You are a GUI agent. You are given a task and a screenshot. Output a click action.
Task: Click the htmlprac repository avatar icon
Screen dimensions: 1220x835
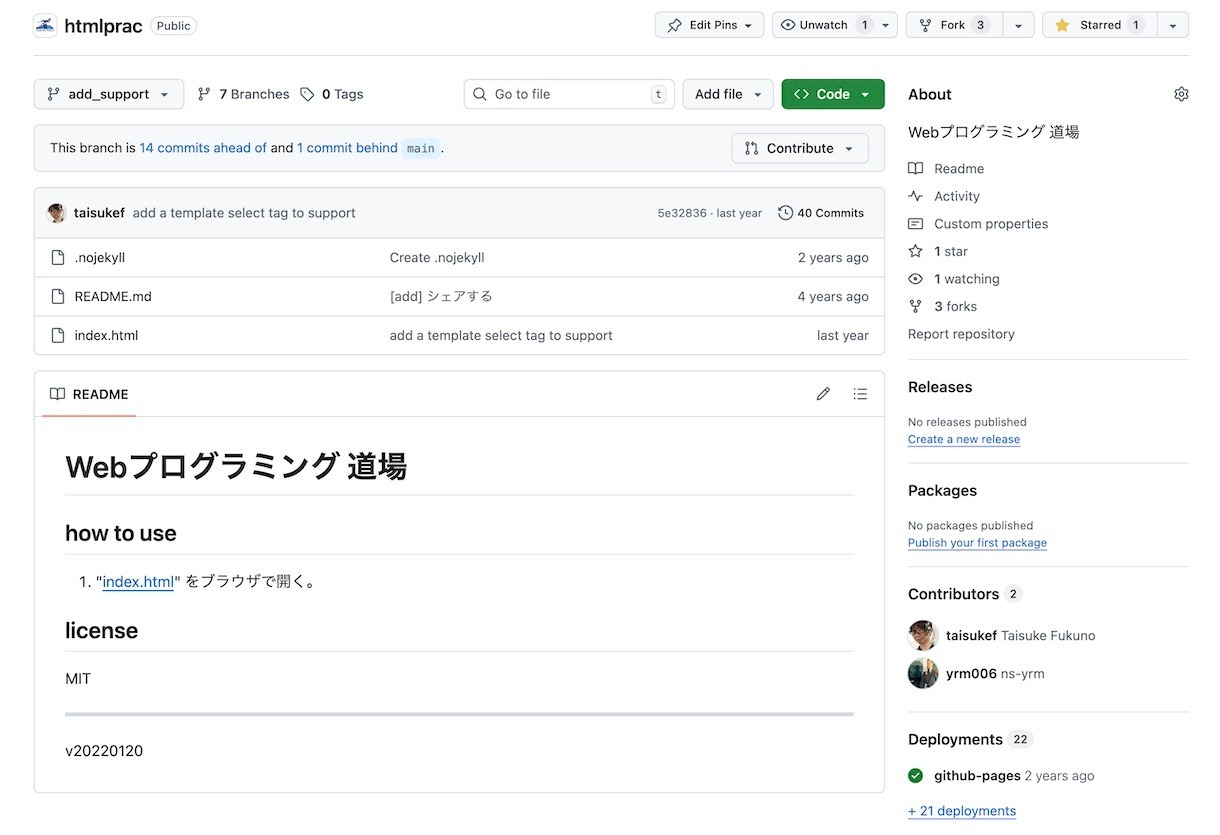coord(45,26)
